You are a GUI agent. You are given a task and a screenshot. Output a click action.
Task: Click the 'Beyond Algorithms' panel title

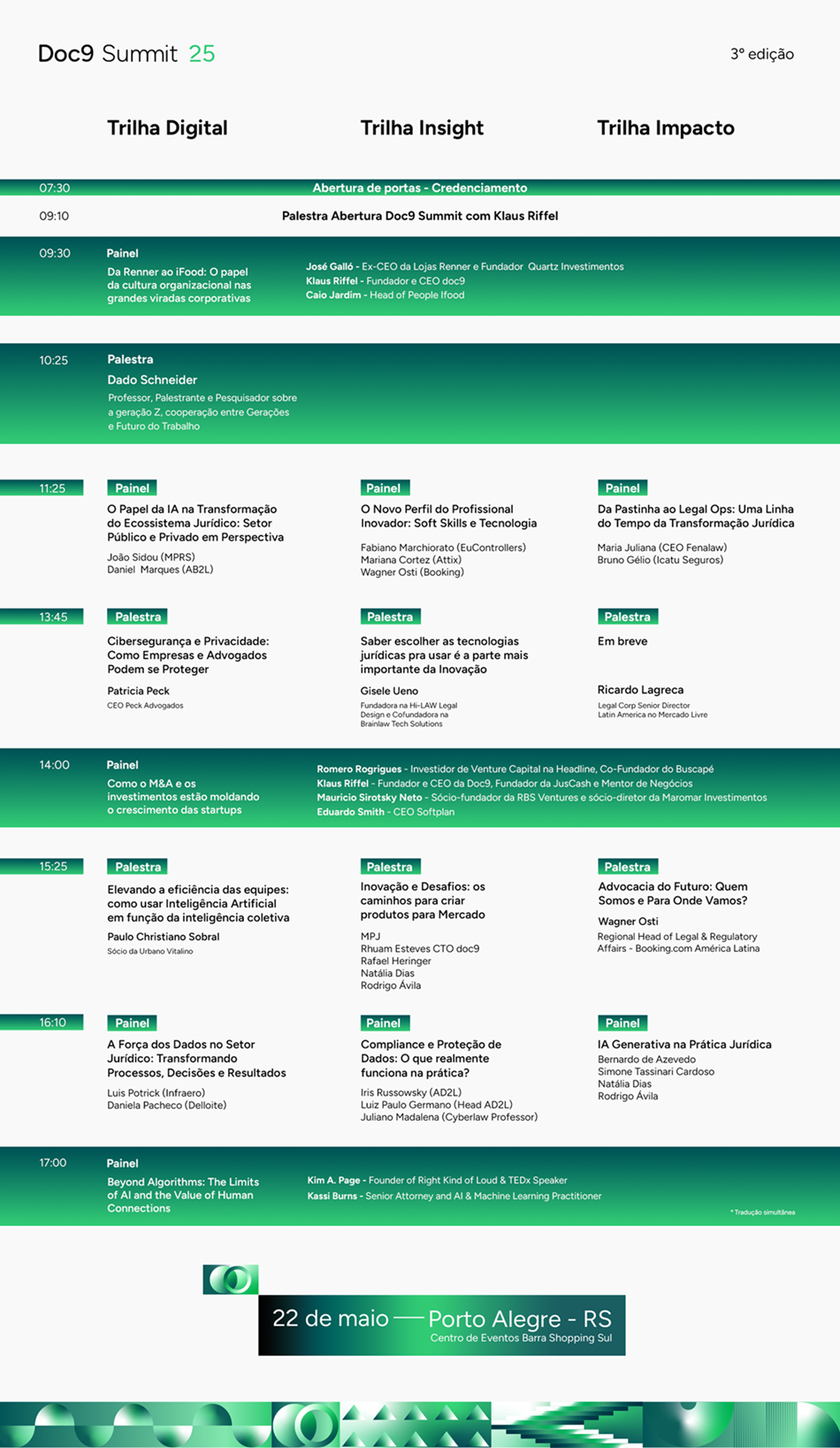click(x=183, y=1195)
